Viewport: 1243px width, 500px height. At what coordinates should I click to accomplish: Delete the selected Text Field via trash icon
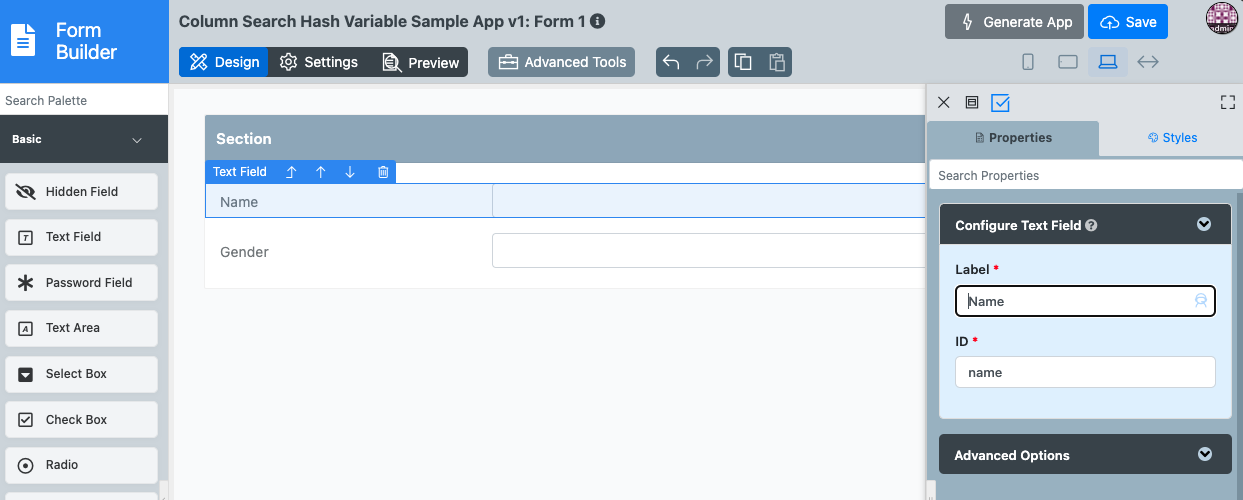pyautogui.click(x=383, y=172)
